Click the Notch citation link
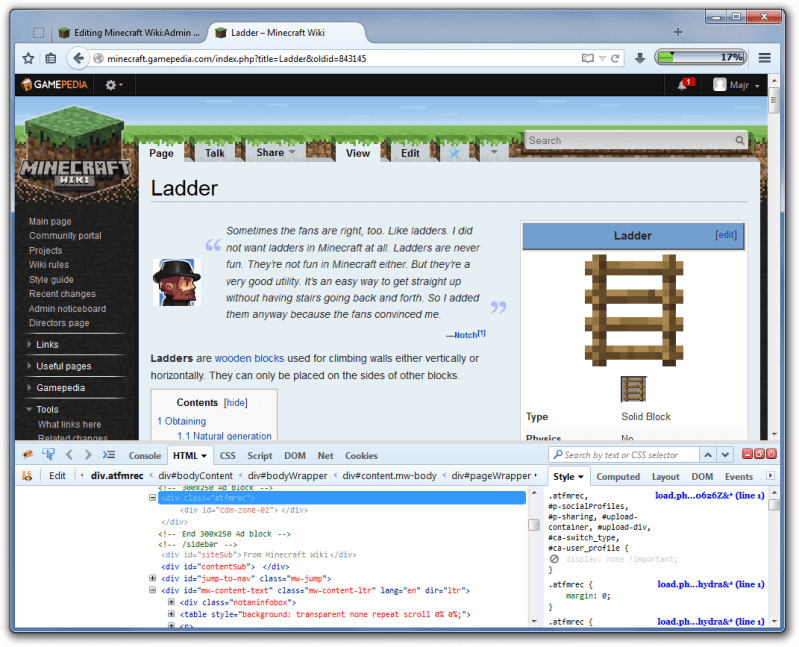 [x=482, y=333]
